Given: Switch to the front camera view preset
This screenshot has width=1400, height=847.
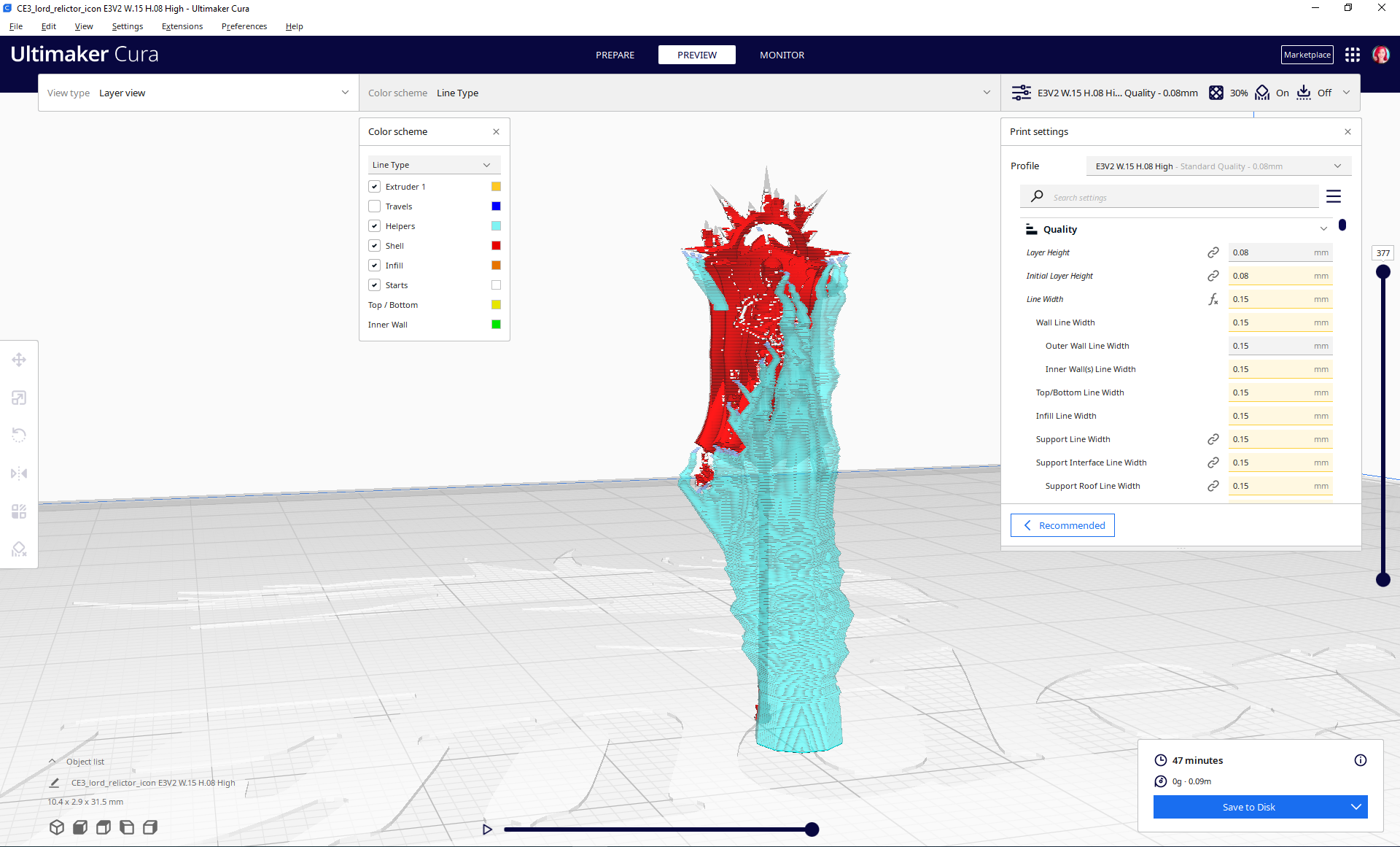Looking at the screenshot, I should [80, 827].
